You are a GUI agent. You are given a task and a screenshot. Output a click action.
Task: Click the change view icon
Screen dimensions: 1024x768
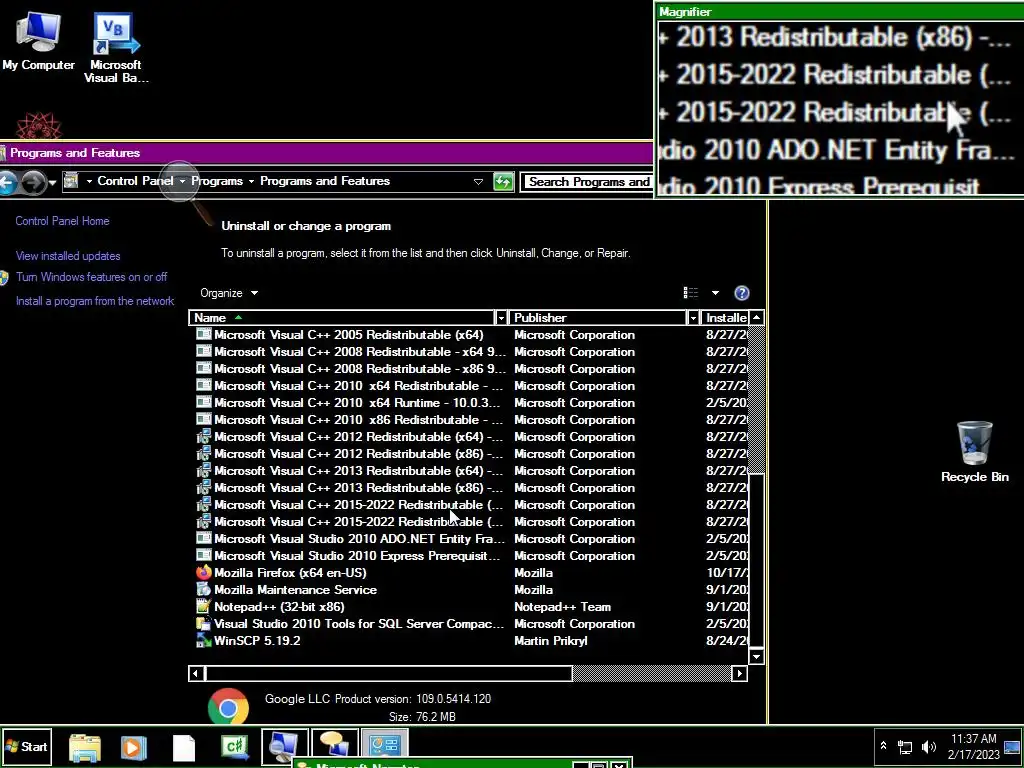coord(691,293)
